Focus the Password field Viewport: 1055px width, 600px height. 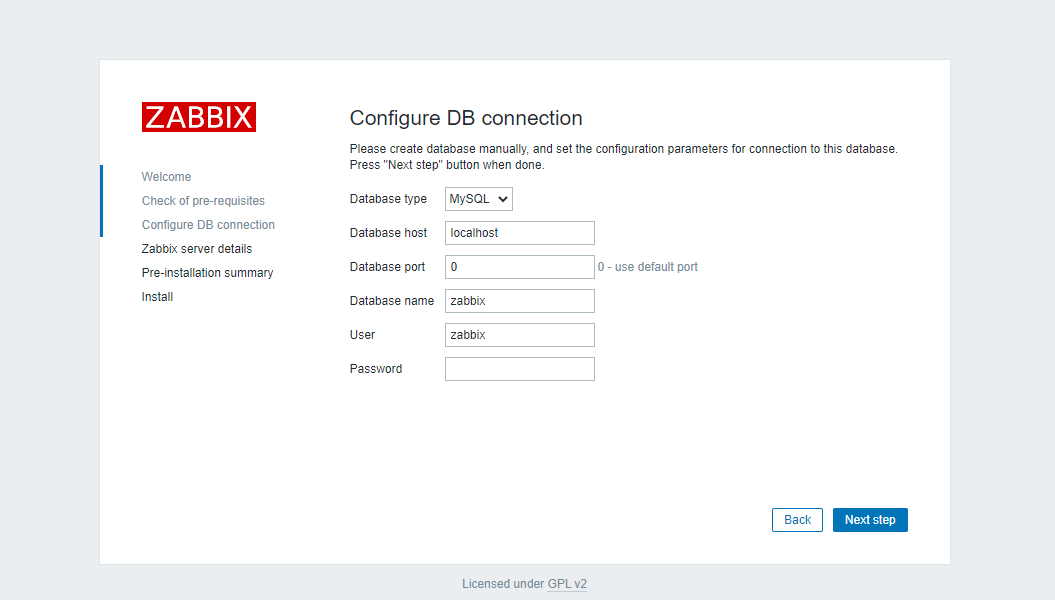(x=519, y=369)
